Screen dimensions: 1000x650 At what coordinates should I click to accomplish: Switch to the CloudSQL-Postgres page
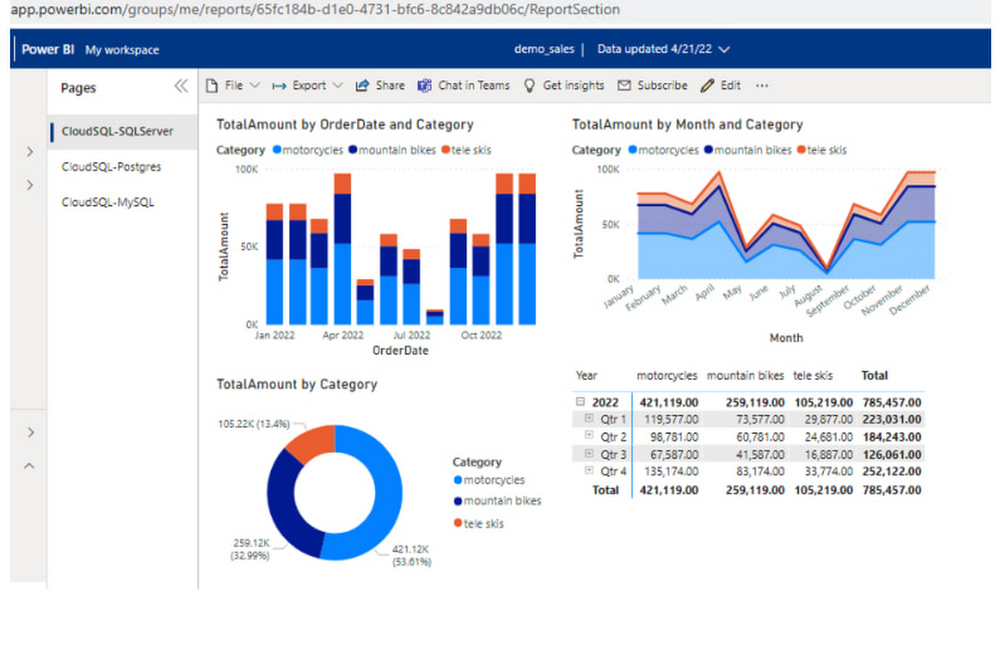click(x=111, y=167)
